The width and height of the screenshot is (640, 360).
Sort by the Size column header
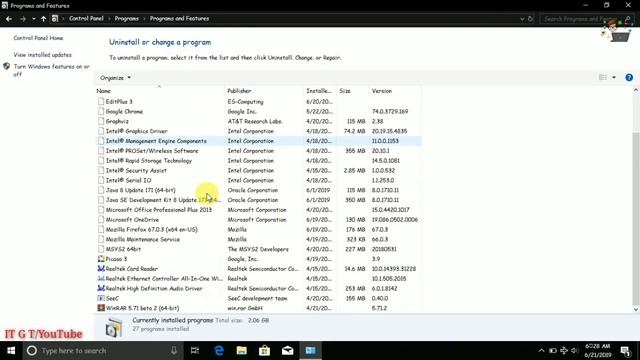coord(352,91)
